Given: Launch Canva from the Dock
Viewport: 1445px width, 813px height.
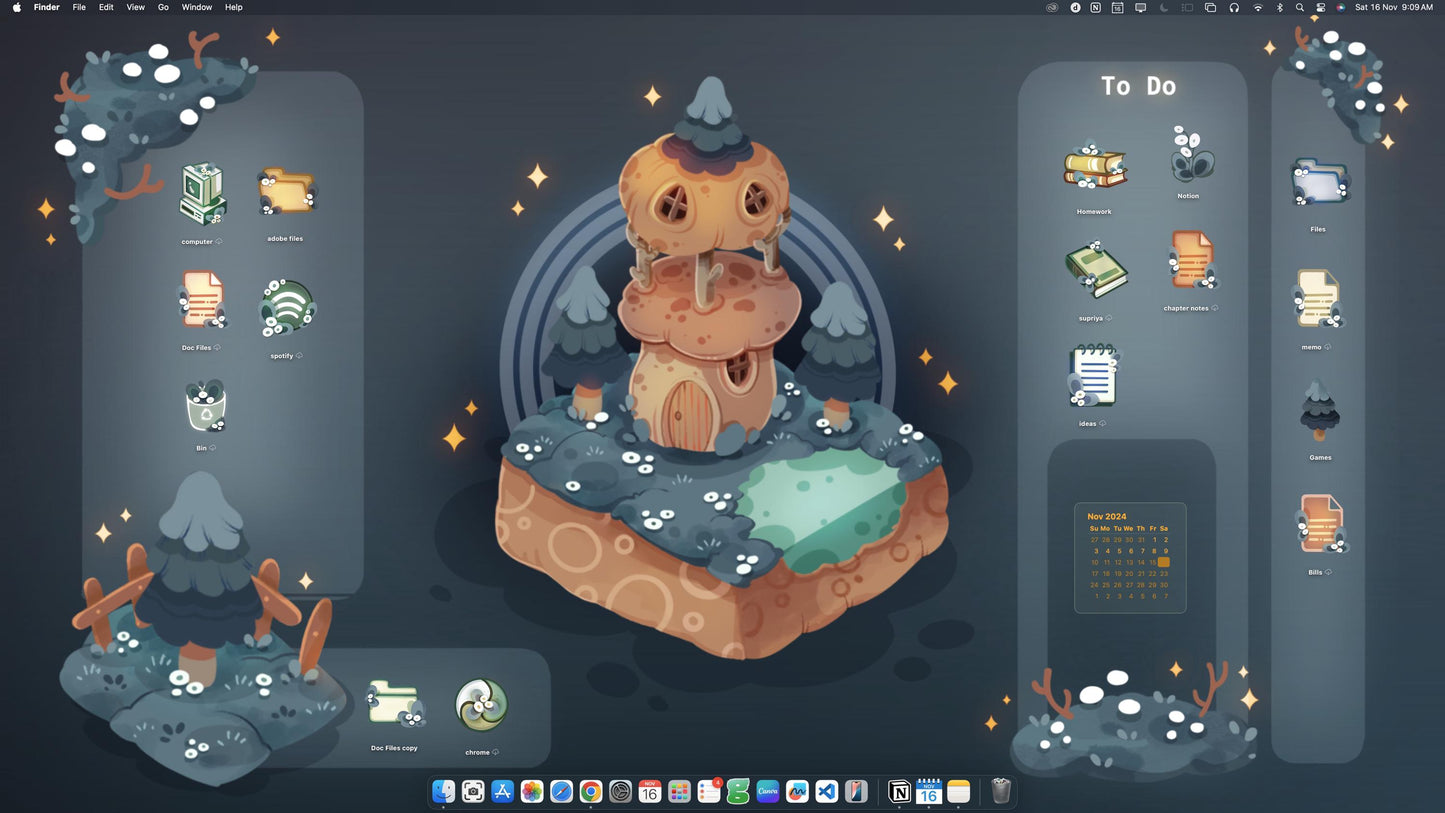Looking at the screenshot, I should click(767, 791).
